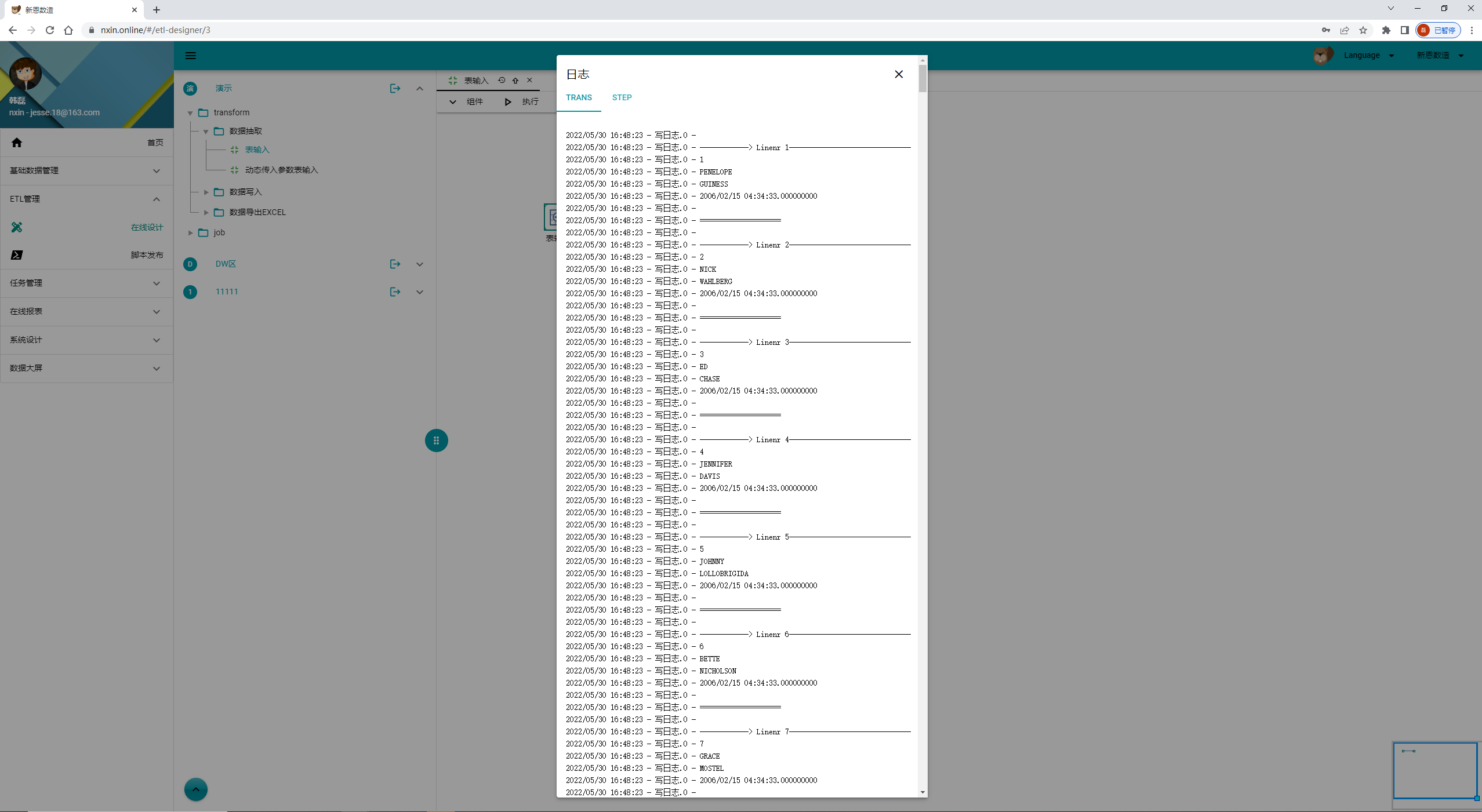The height and width of the screenshot is (812, 1482).
Task: Run transformation with 执行 play button
Action: (508, 102)
